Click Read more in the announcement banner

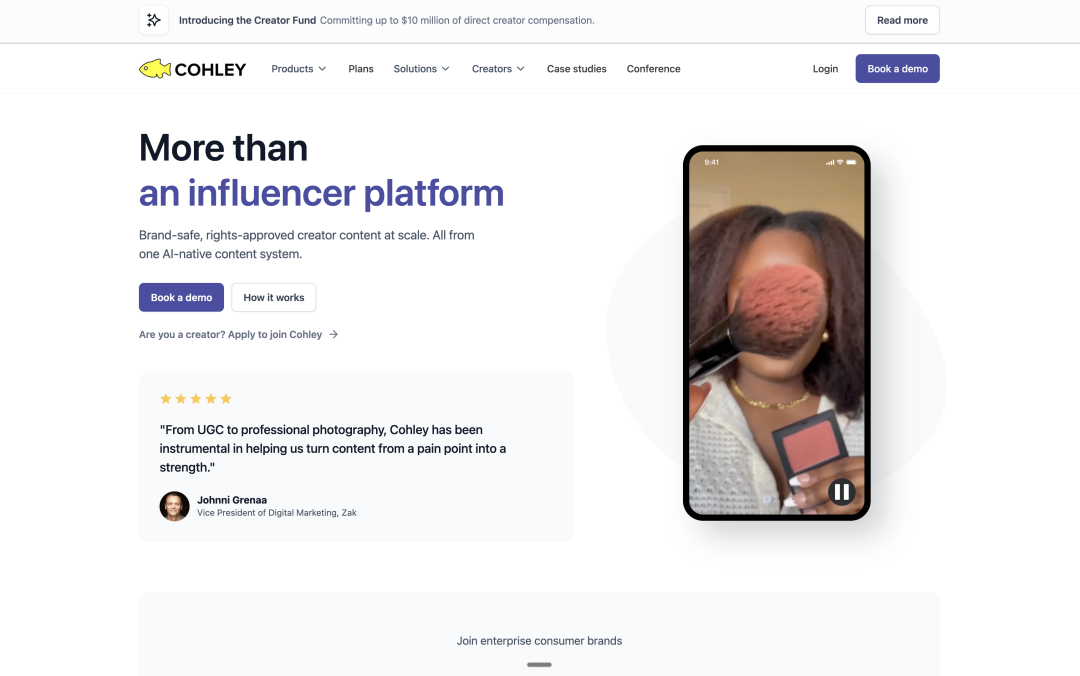pos(902,20)
